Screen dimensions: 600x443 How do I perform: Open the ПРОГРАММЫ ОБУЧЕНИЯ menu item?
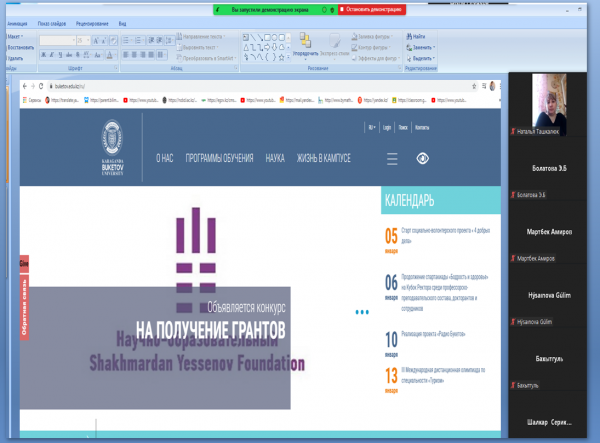[x=219, y=158]
